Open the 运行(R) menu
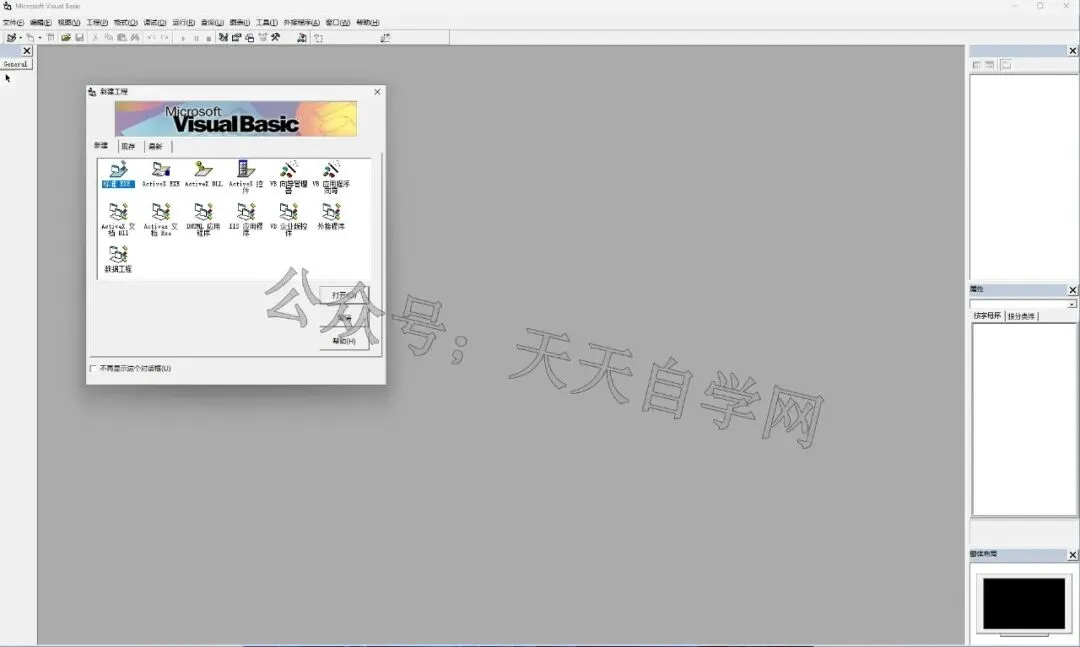Screen dimensions: 1080x647 tap(183, 23)
